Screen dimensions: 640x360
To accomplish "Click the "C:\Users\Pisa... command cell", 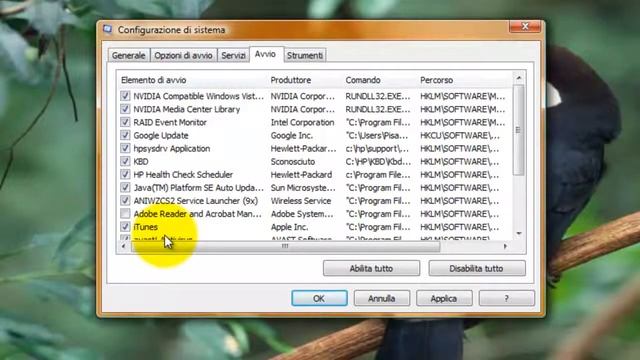I will pyautogui.click(x=377, y=135).
